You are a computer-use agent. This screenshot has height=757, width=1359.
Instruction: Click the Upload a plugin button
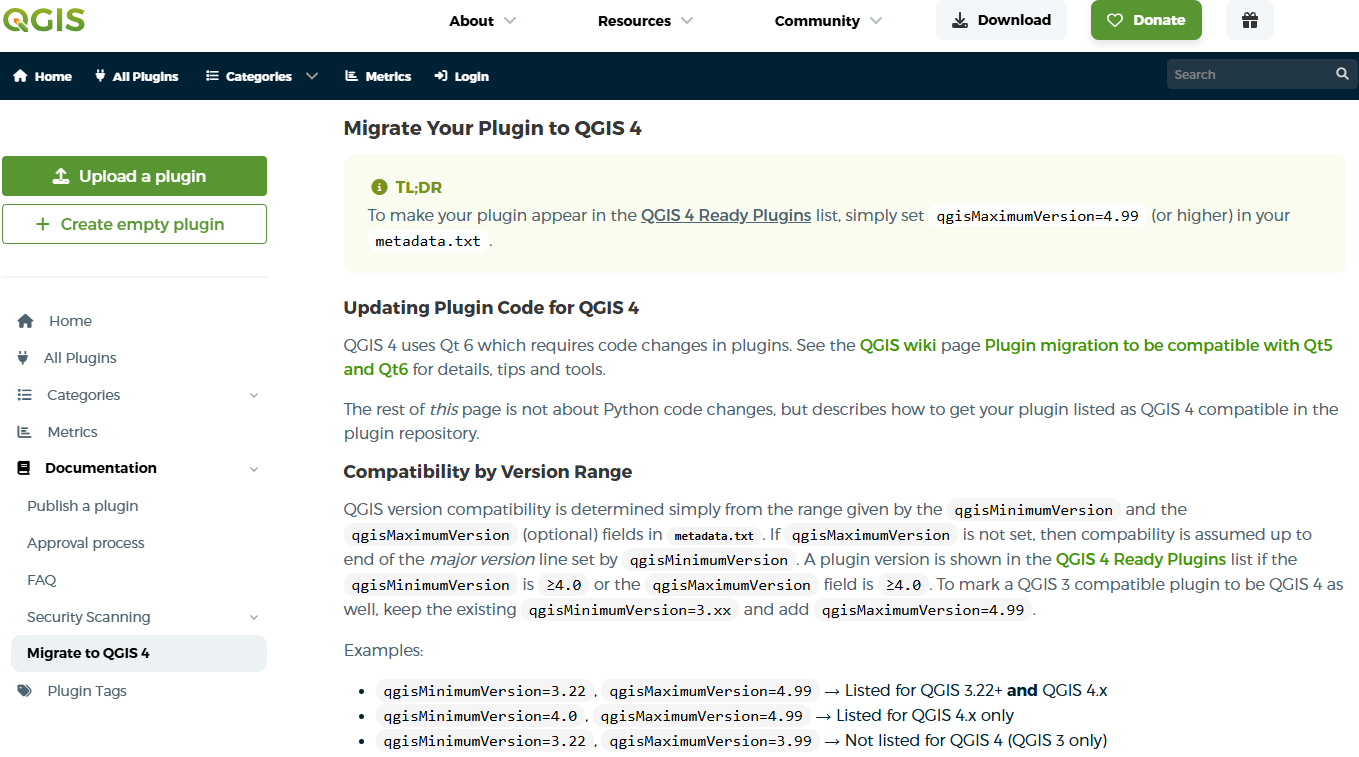tap(134, 176)
